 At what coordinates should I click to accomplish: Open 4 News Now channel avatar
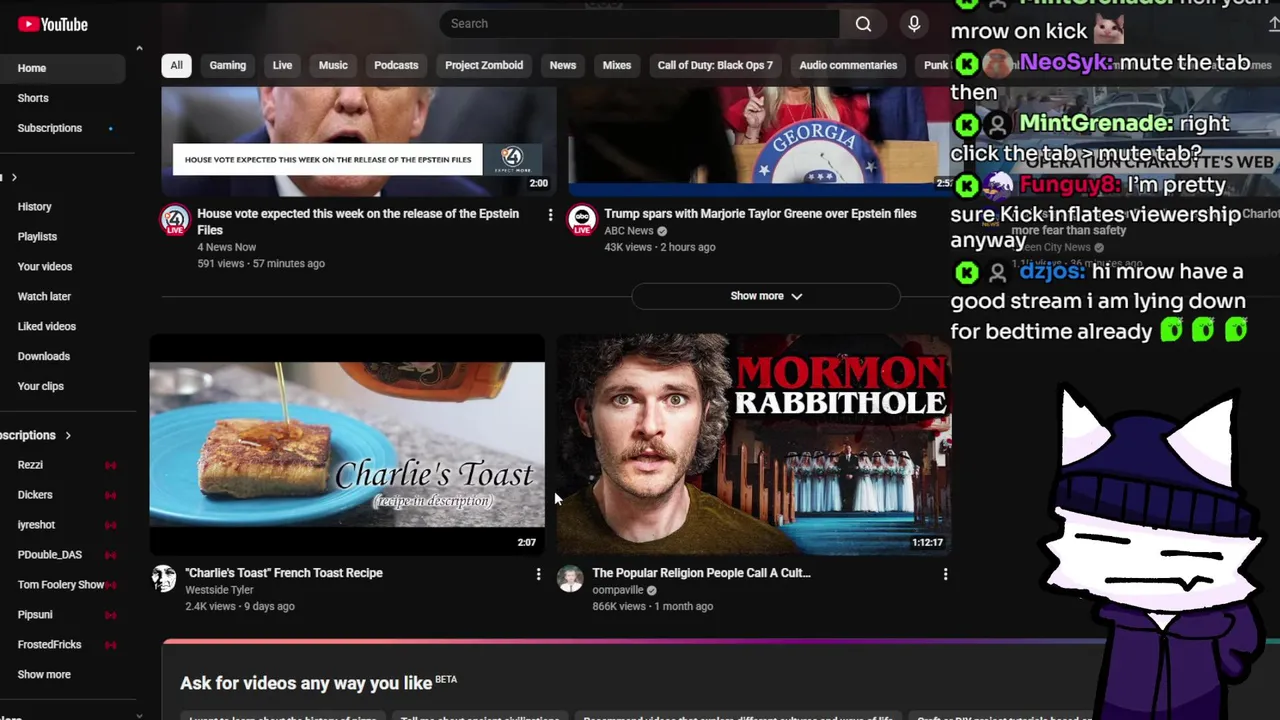pos(175,220)
